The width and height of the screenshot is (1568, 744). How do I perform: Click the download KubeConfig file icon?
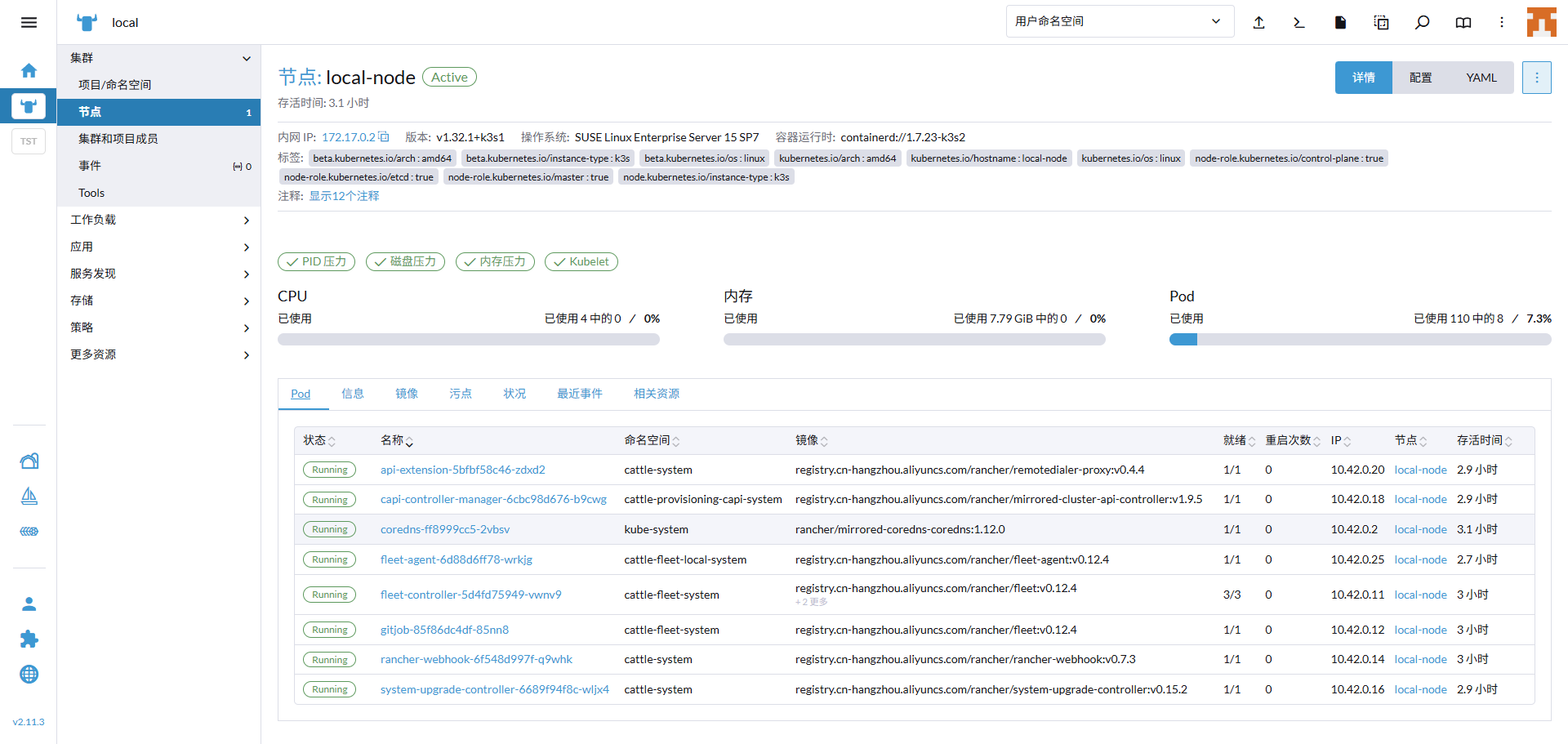coord(1340,23)
